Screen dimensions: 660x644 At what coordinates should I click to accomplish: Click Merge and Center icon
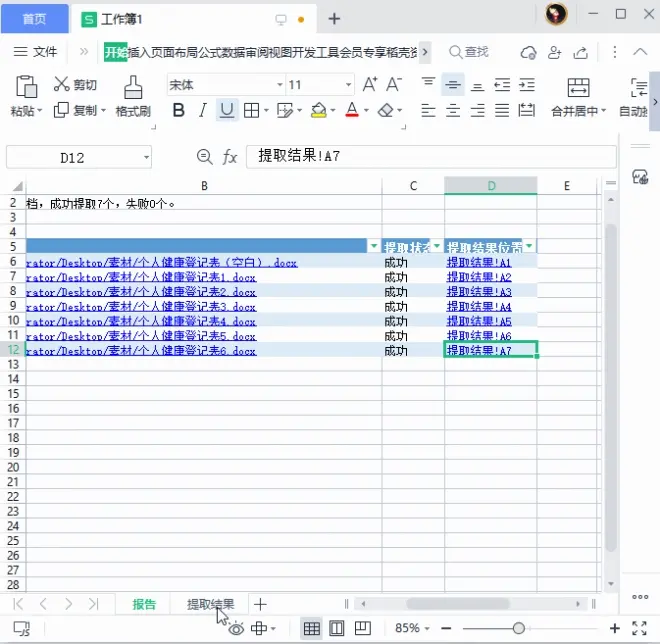click(x=578, y=88)
